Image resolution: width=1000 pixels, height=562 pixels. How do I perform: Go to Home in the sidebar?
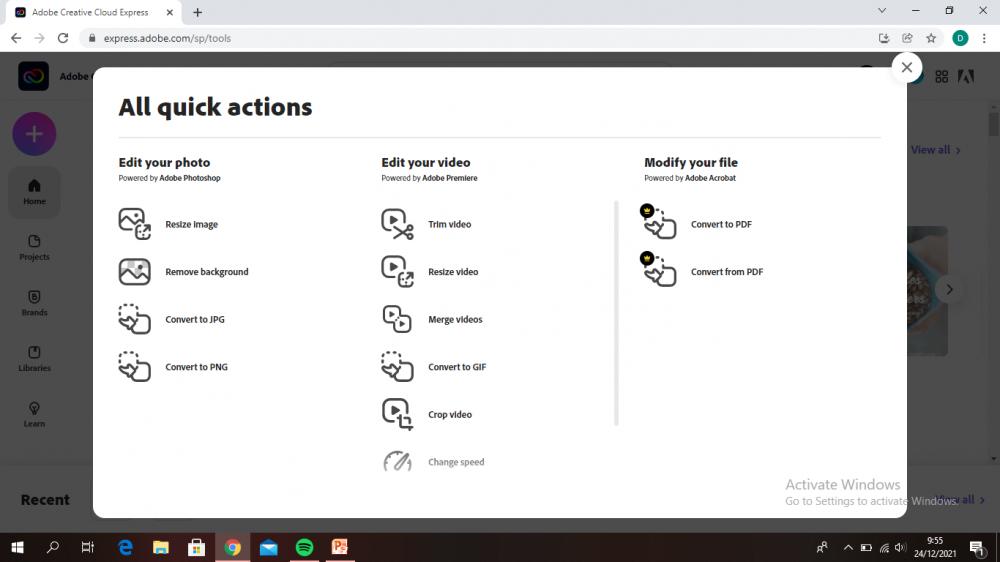click(34, 192)
